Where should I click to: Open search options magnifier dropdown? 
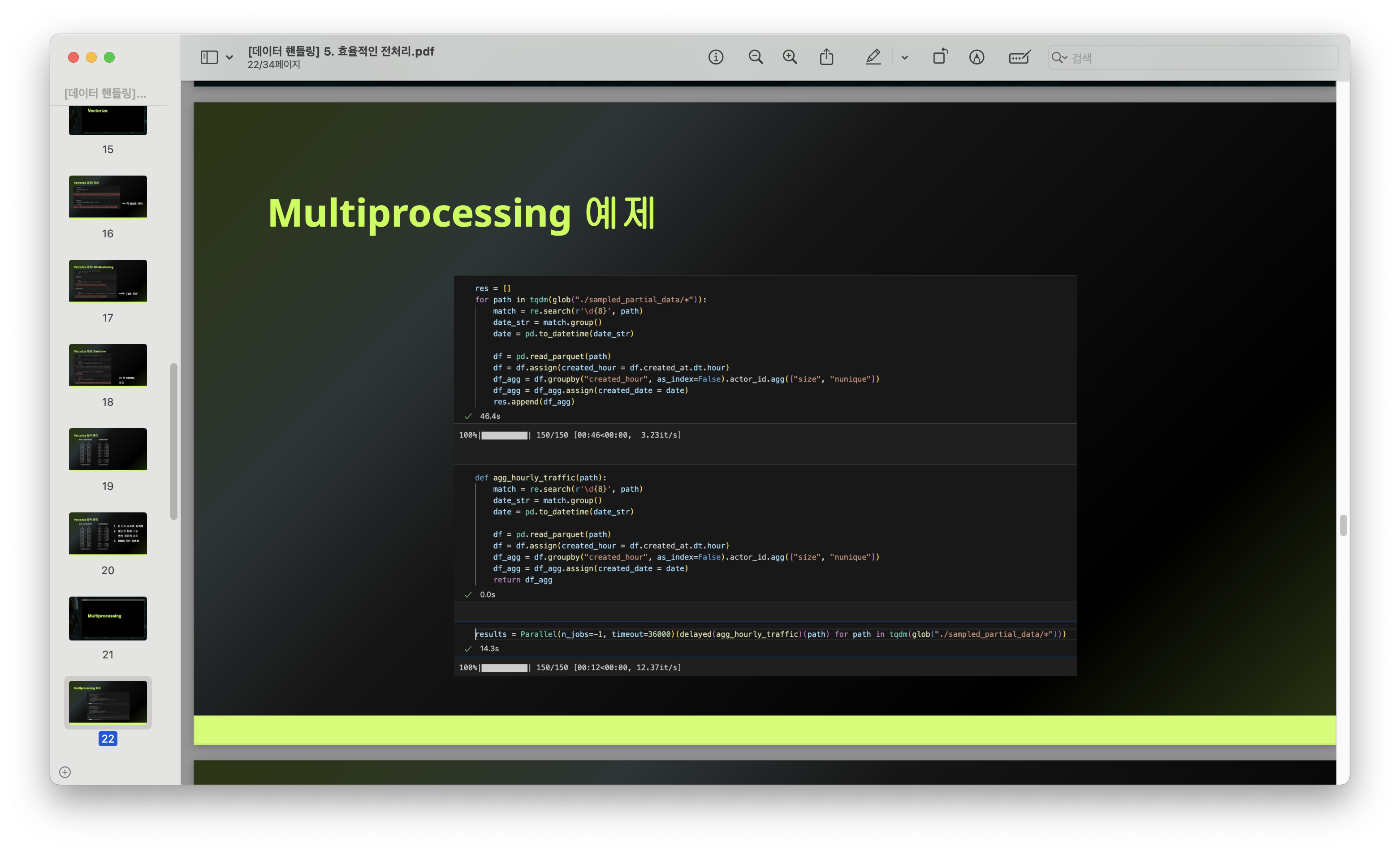click(x=1059, y=57)
